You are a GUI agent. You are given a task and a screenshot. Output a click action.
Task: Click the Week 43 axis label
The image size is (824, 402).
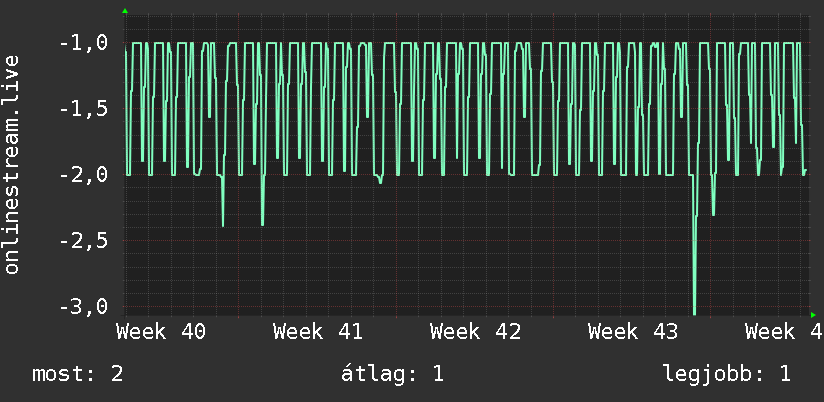(x=633, y=332)
